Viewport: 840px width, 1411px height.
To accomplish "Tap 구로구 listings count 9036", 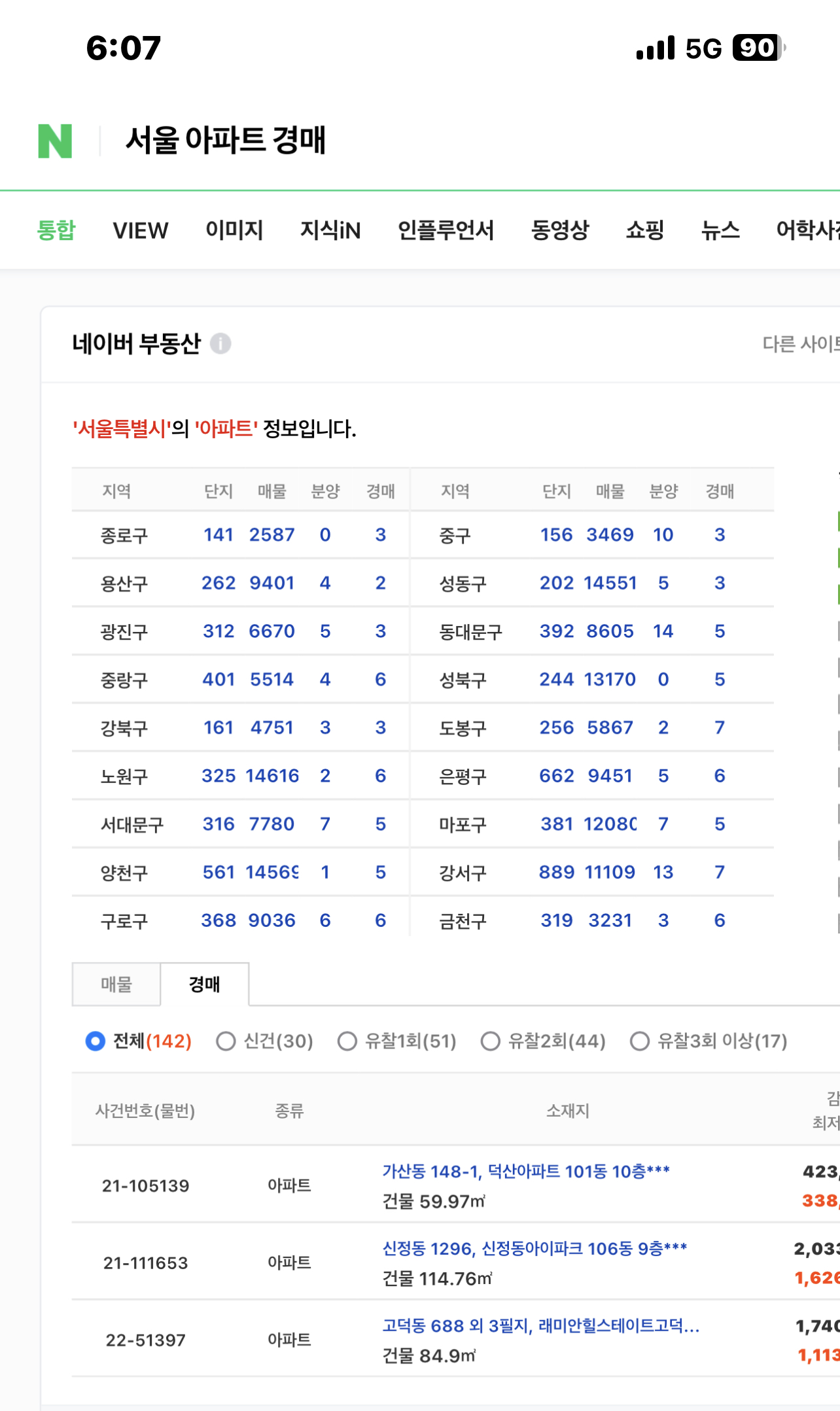I will (x=271, y=920).
